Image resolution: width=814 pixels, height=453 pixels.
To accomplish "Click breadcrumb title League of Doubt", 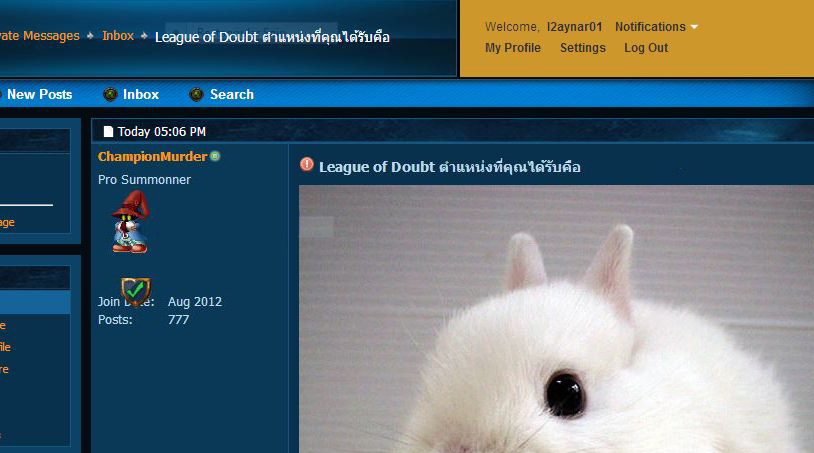I will [272, 37].
